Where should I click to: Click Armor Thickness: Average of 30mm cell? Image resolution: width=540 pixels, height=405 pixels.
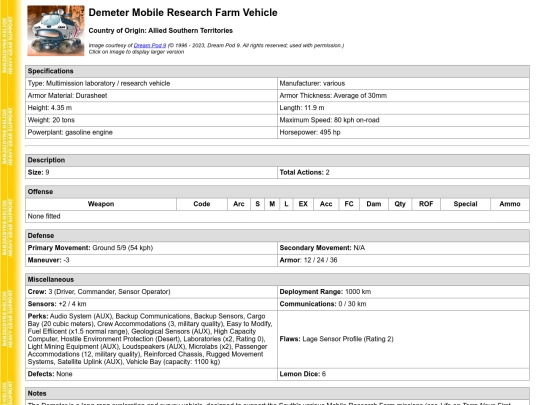coord(403,96)
